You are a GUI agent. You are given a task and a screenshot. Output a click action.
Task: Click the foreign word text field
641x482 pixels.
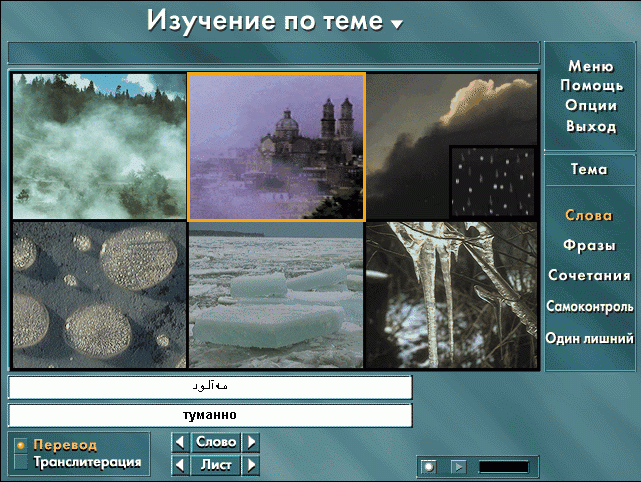click(210, 387)
